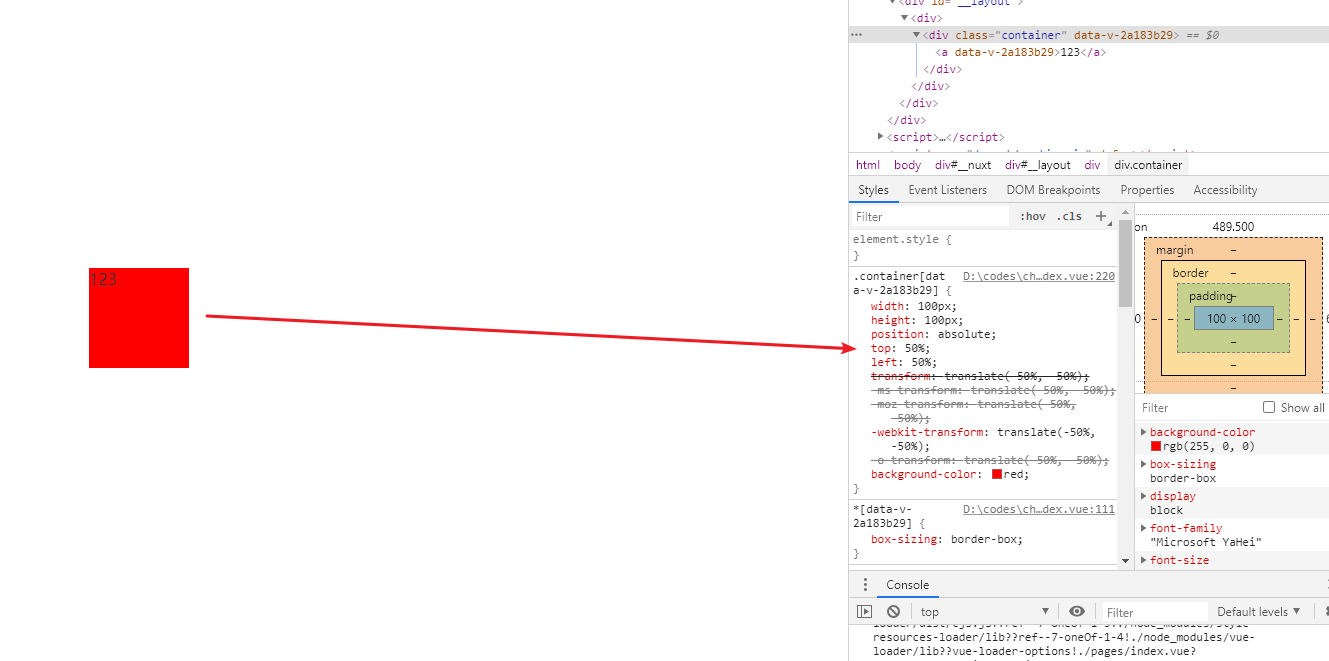
Task: Click the border label in the box model
Action: 1191,273
